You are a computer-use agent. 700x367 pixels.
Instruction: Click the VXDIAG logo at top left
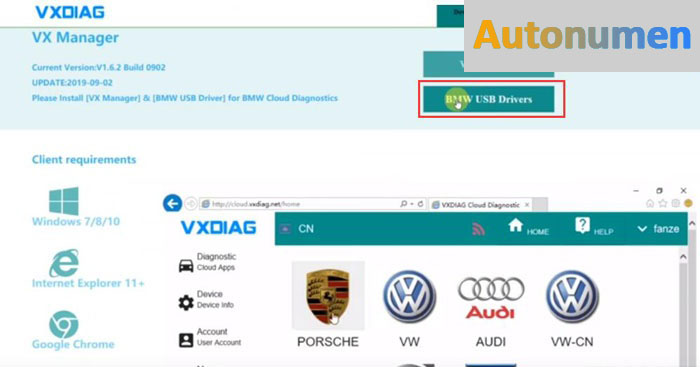coord(70,12)
